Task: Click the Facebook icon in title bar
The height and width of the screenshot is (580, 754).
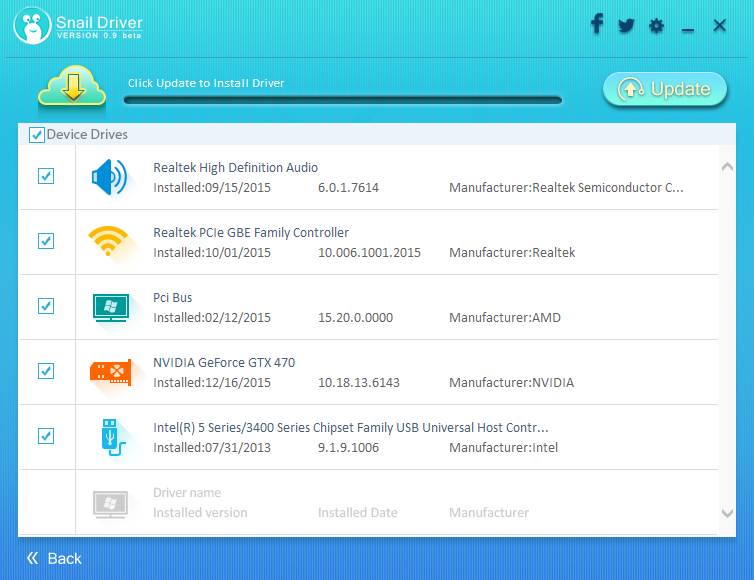Action: 597,25
